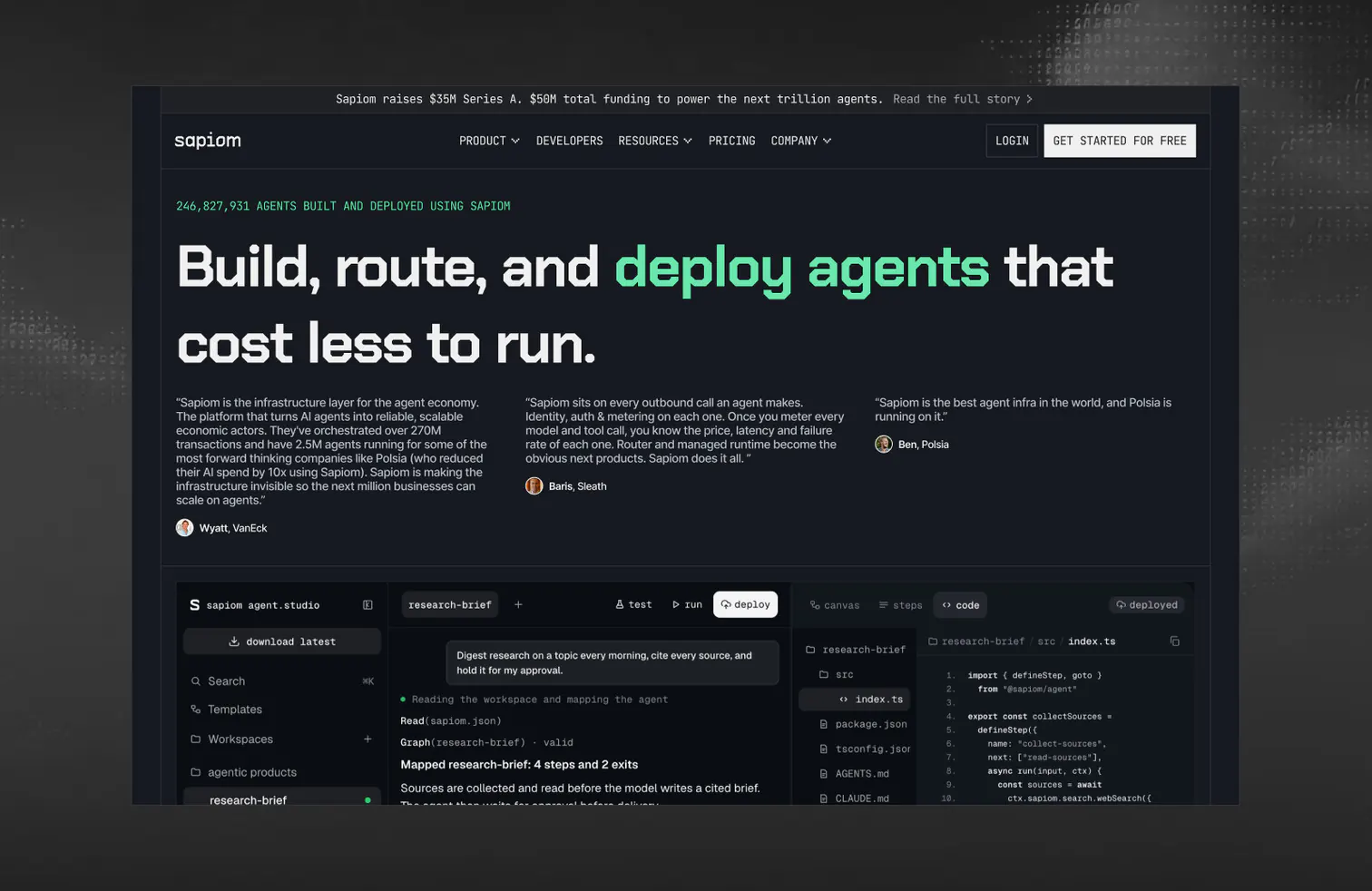Click the 'Digest research on a topic' prompt bubble
This screenshot has height=891, width=1372.
coord(612,662)
